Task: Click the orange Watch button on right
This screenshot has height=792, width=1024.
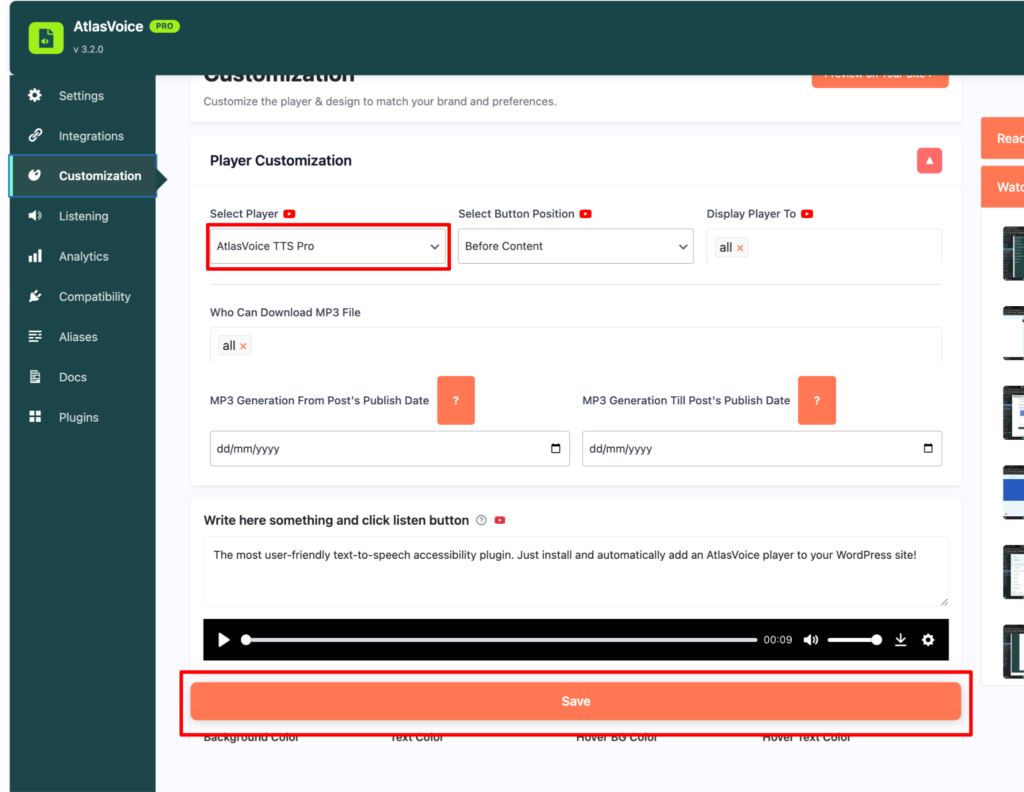Action: [x=1003, y=187]
